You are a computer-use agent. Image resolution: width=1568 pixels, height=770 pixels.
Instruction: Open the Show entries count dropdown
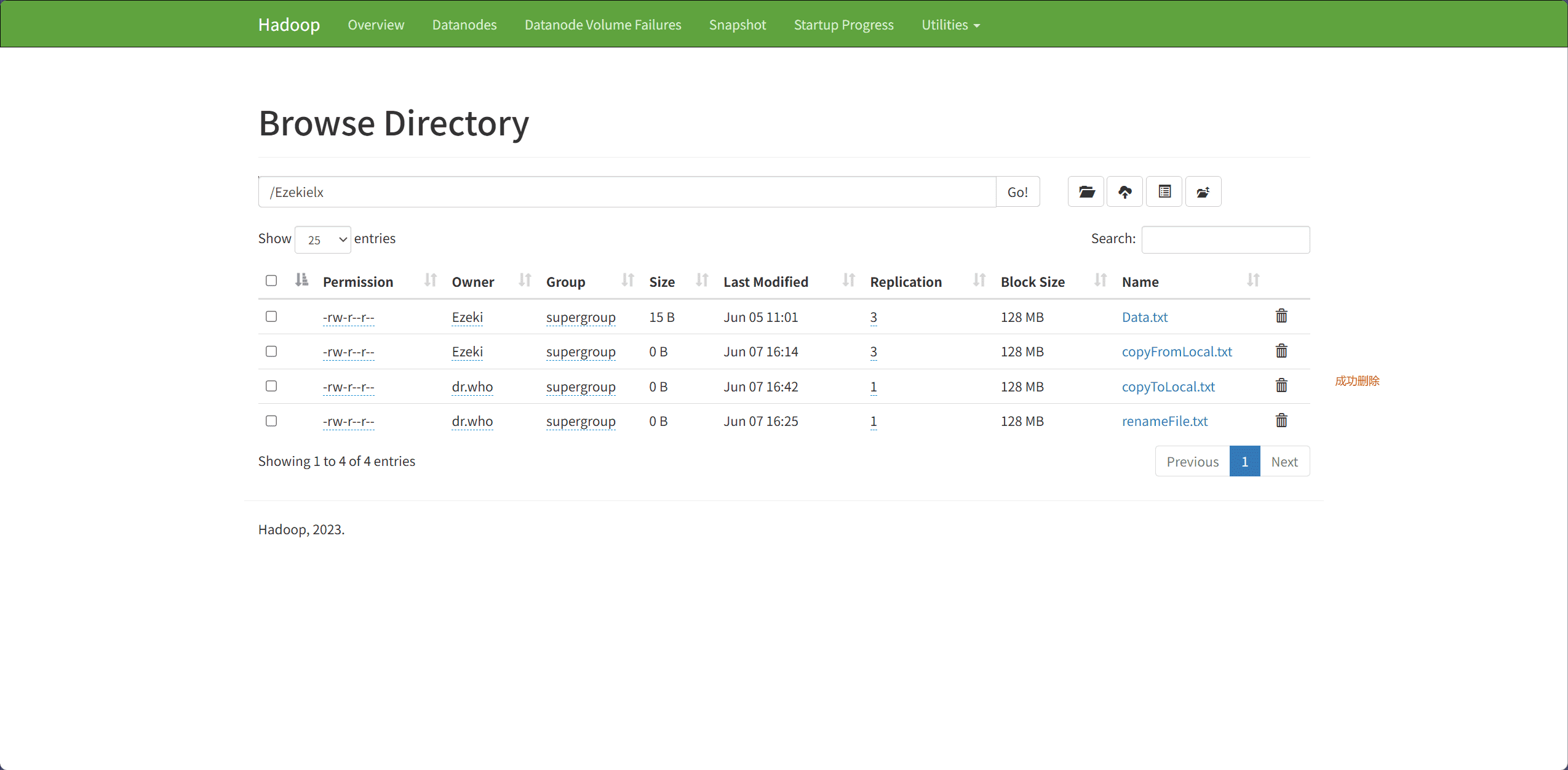pos(323,239)
